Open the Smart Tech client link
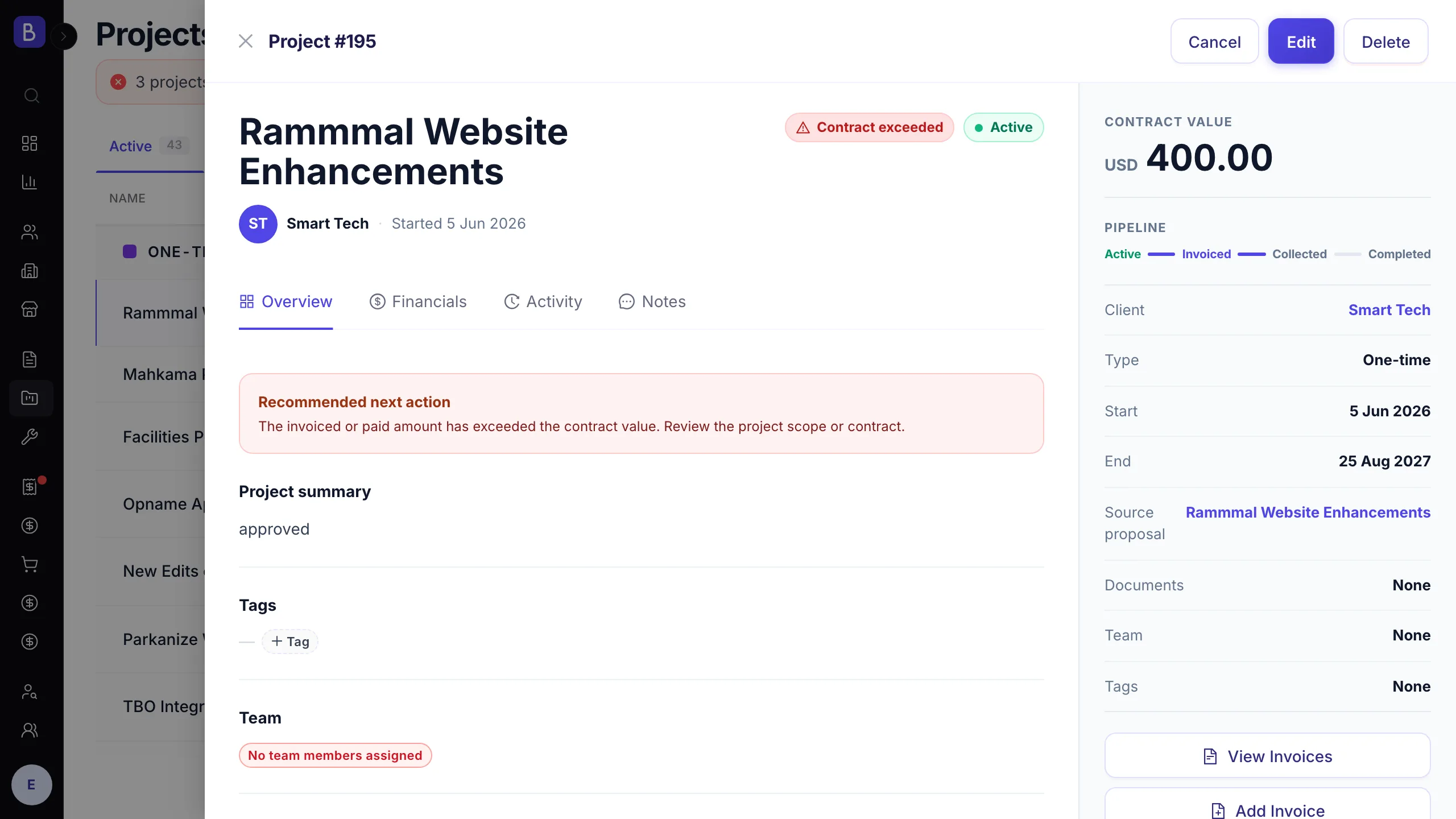 pyautogui.click(x=1389, y=310)
